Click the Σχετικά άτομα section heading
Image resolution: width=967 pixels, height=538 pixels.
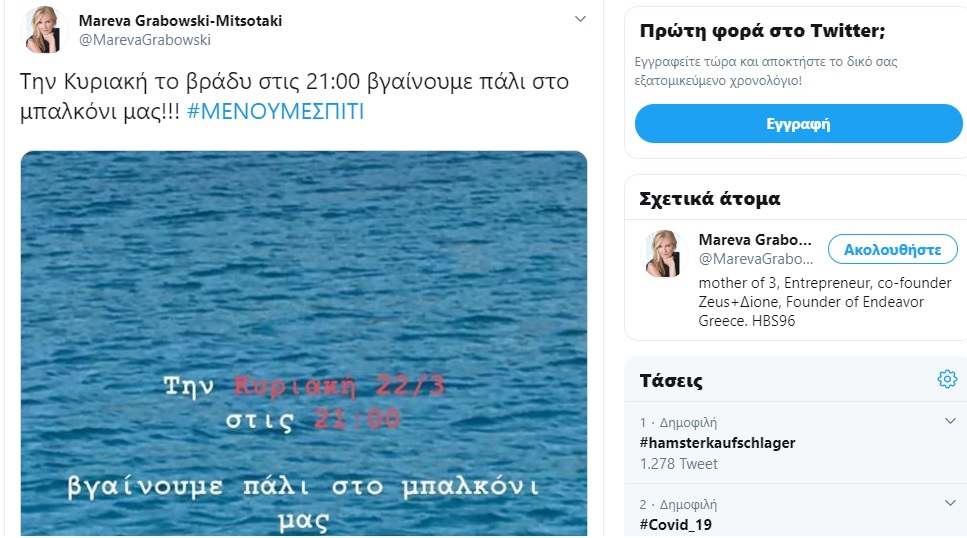coord(710,199)
